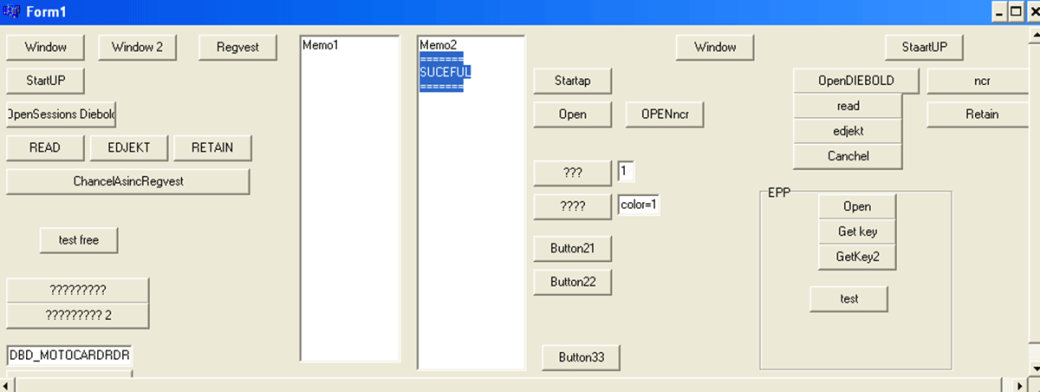Minimize the Form1 window
This screenshot has height=392, width=1040.
coord(999,11)
